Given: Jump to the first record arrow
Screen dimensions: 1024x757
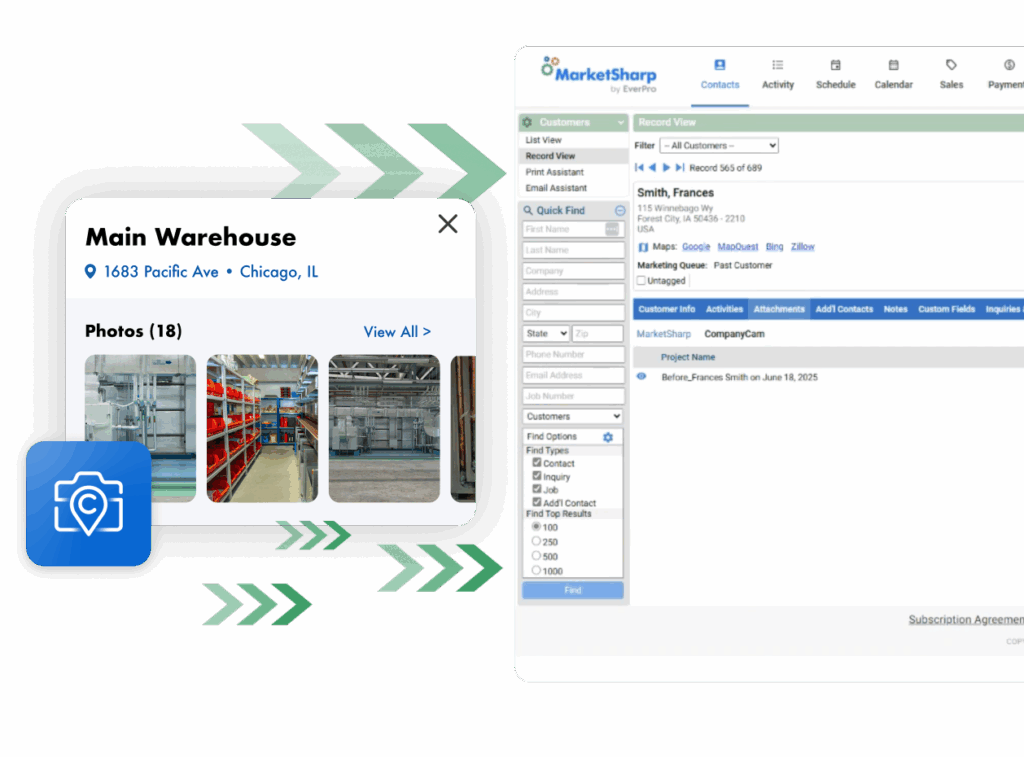Looking at the screenshot, I should (x=640, y=168).
